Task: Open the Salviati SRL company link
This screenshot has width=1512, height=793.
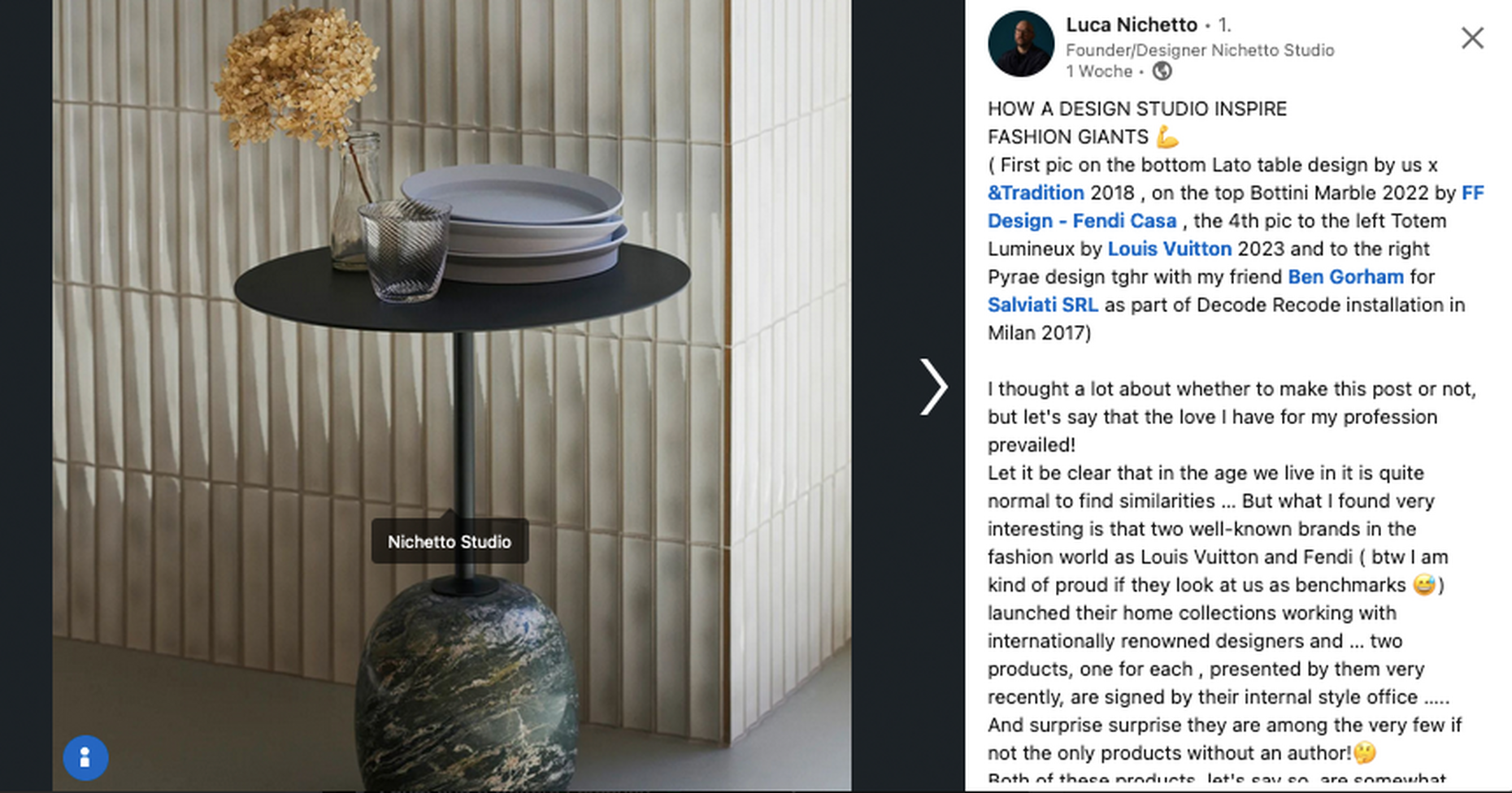Action: click(x=1042, y=305)
